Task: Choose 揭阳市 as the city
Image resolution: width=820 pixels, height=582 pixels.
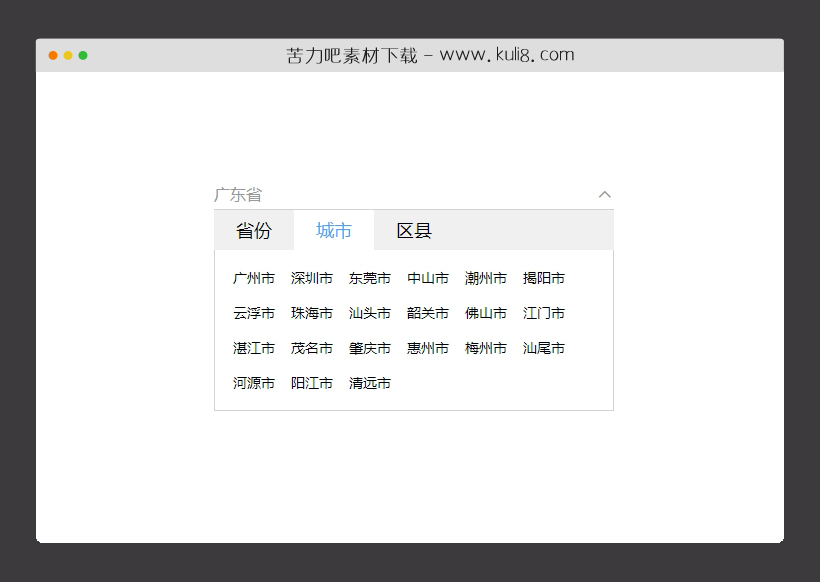Action: (543, 278)
